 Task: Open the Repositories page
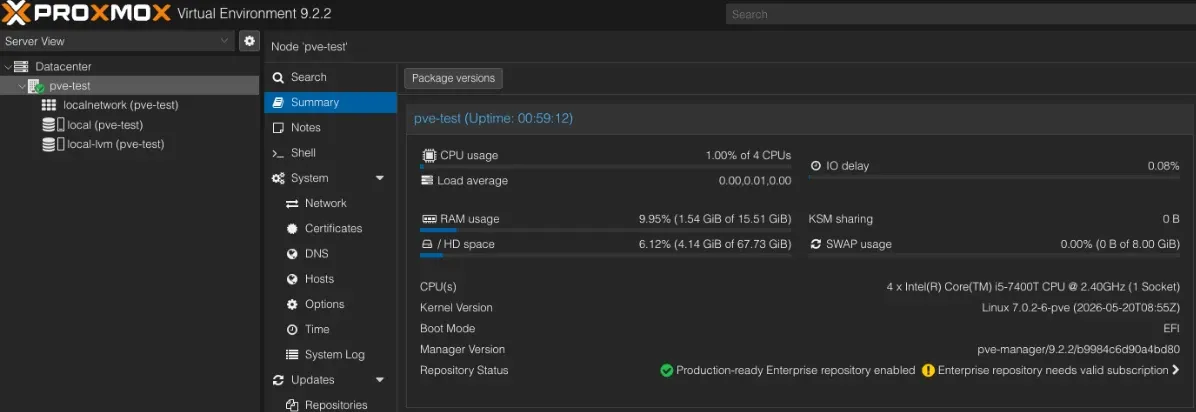tap(330, 405)
